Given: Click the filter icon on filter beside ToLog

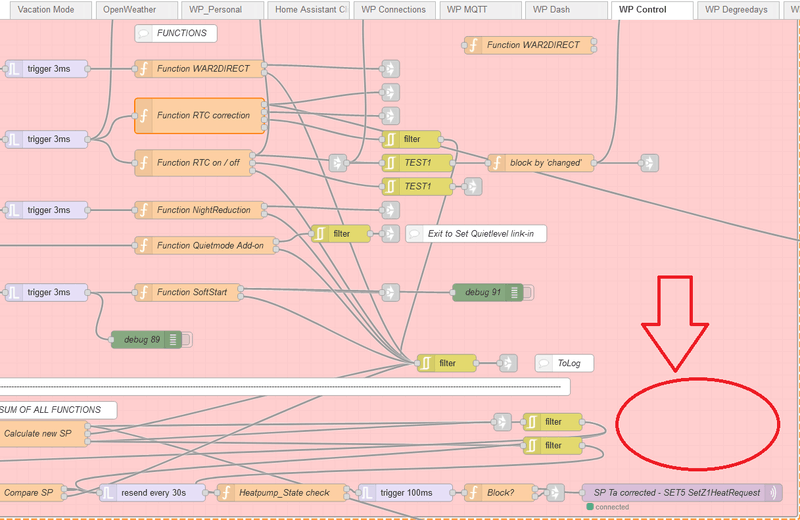Looking at the screenshot, I should (x=426, y=363).
